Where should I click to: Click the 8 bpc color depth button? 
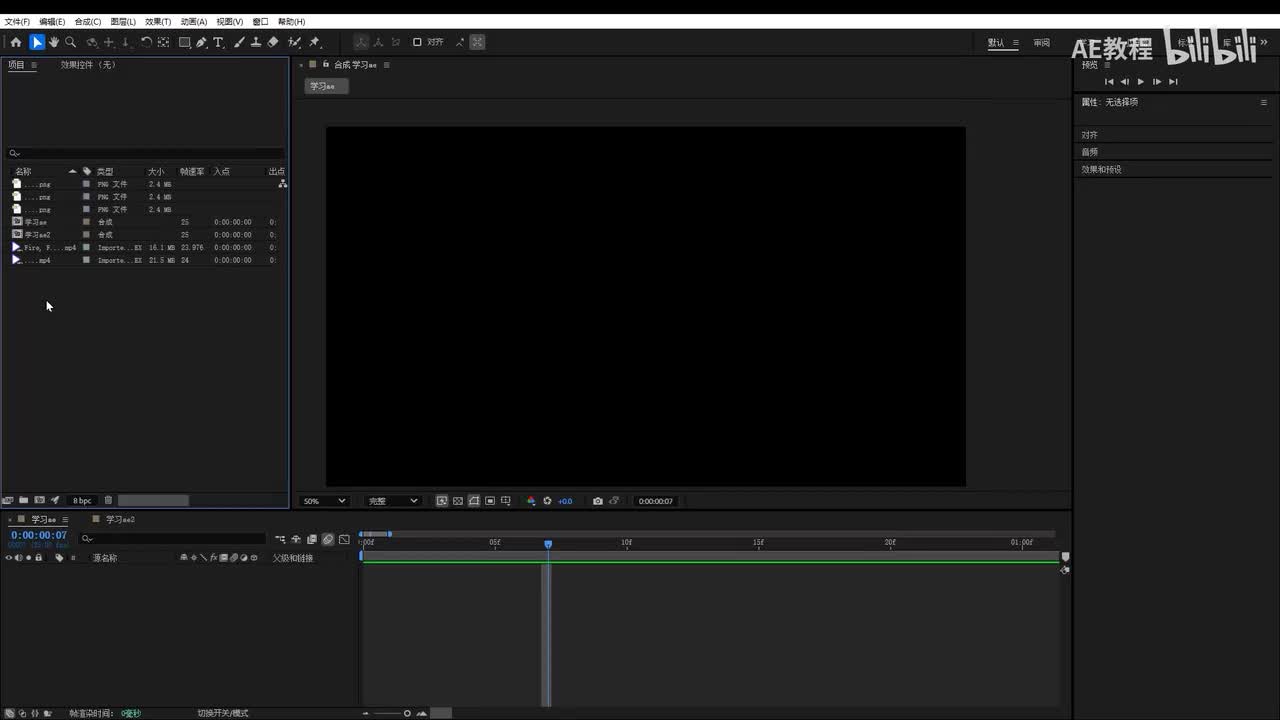click(82, 501)
